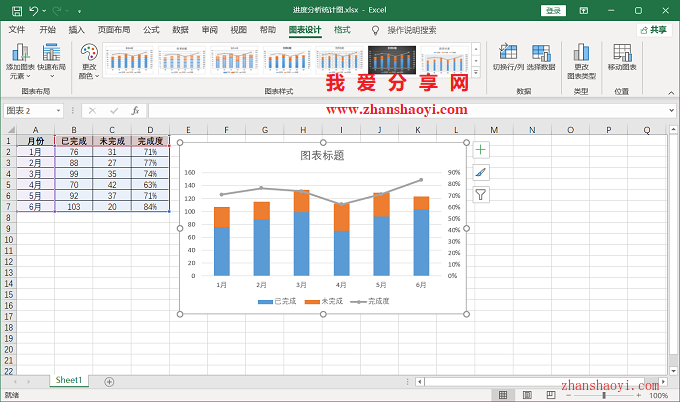Switch to the 开始 tab
The width and height of the screenshot is (680, 402).
[47, 29]
